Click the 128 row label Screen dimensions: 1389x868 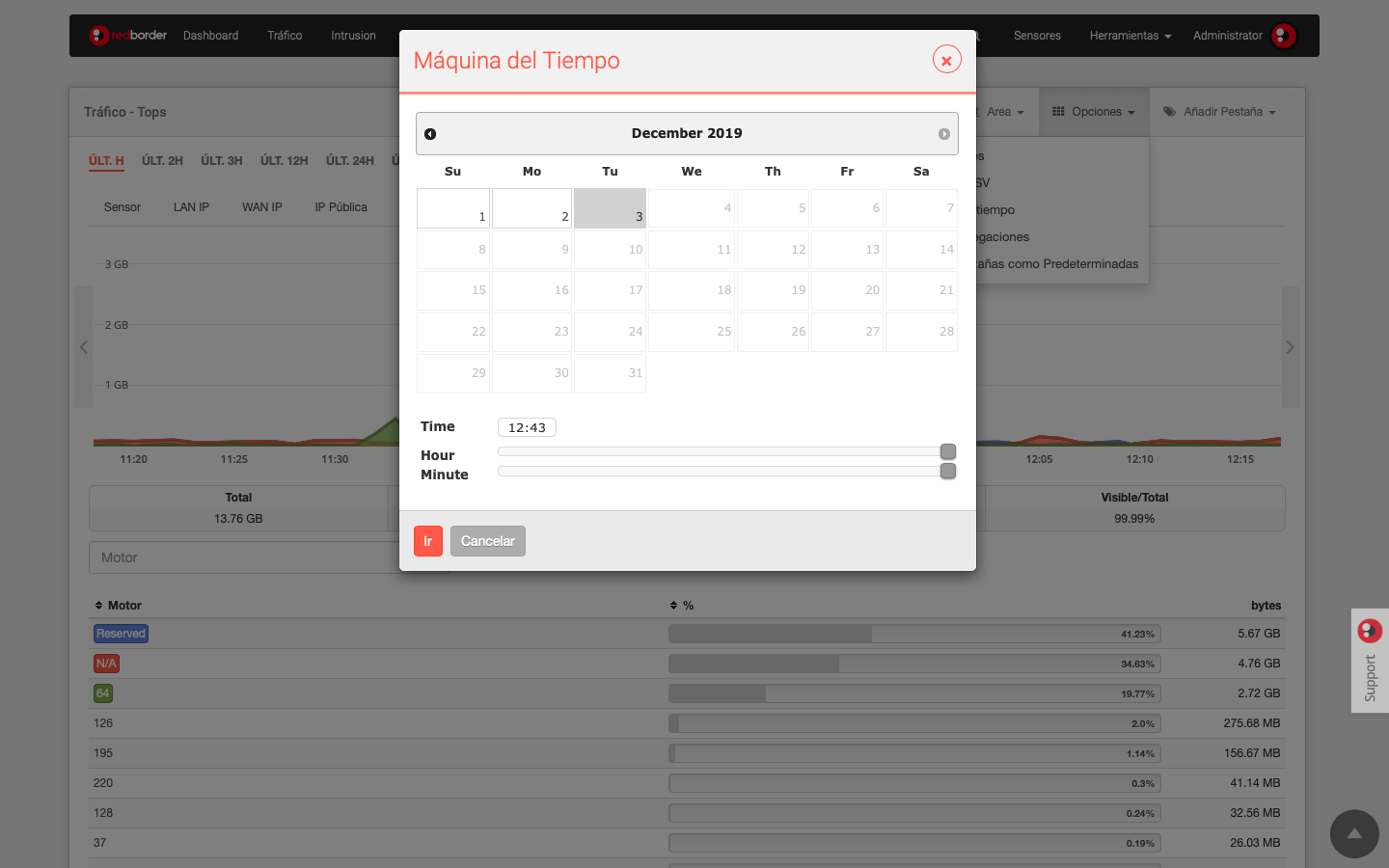coord(103,813)
